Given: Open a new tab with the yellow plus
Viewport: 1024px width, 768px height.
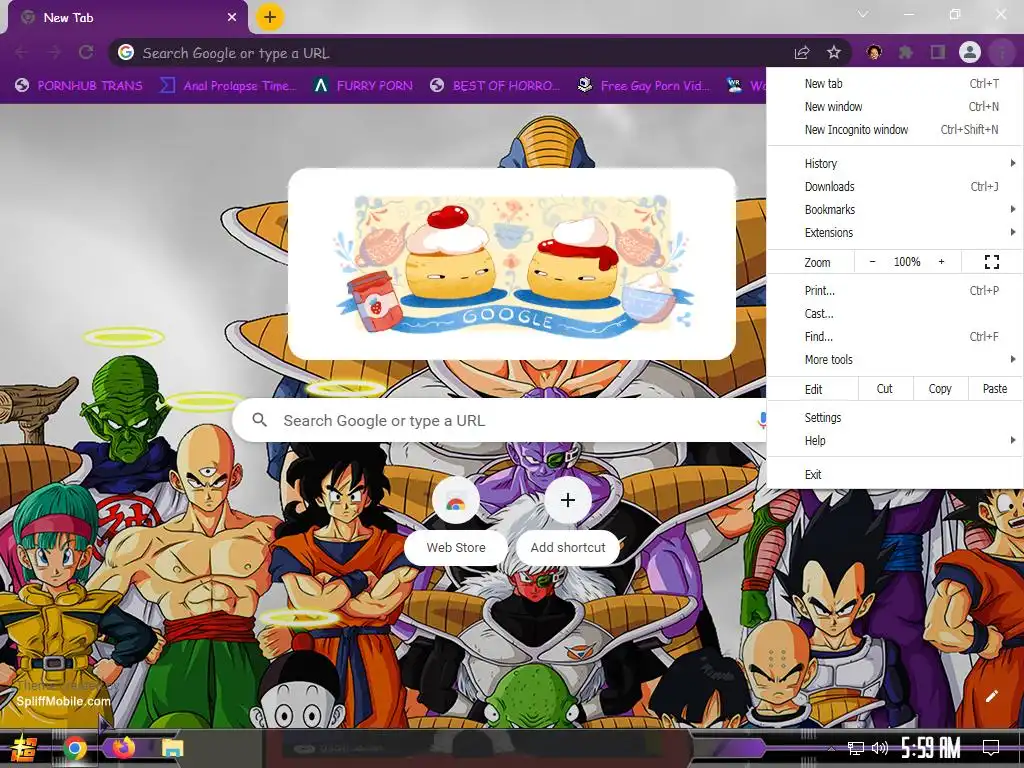Looking at the screenshot, I should [x=270, y=17].
